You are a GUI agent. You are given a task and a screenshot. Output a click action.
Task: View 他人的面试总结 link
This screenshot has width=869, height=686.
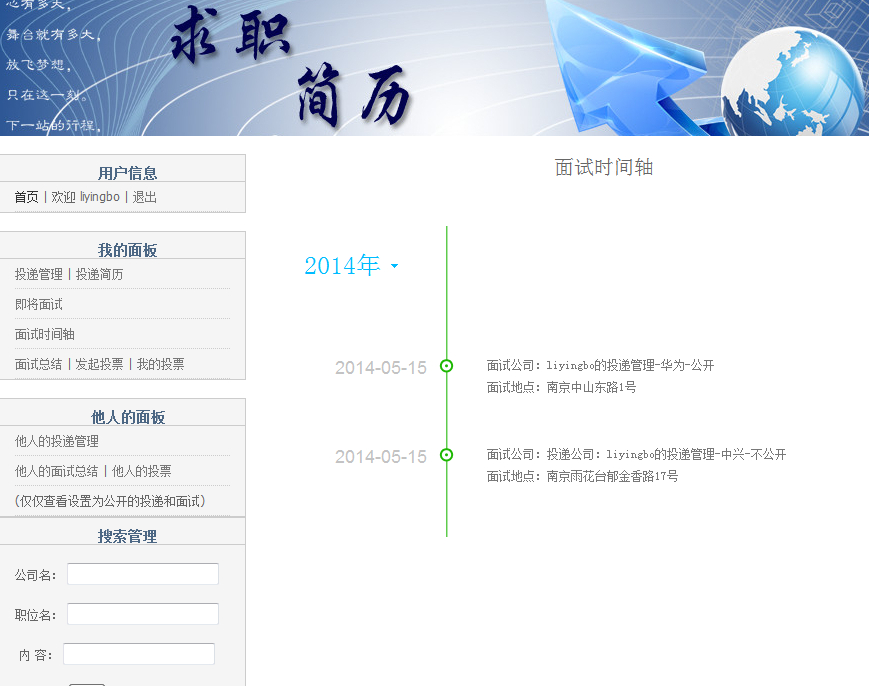coord(57,471)
